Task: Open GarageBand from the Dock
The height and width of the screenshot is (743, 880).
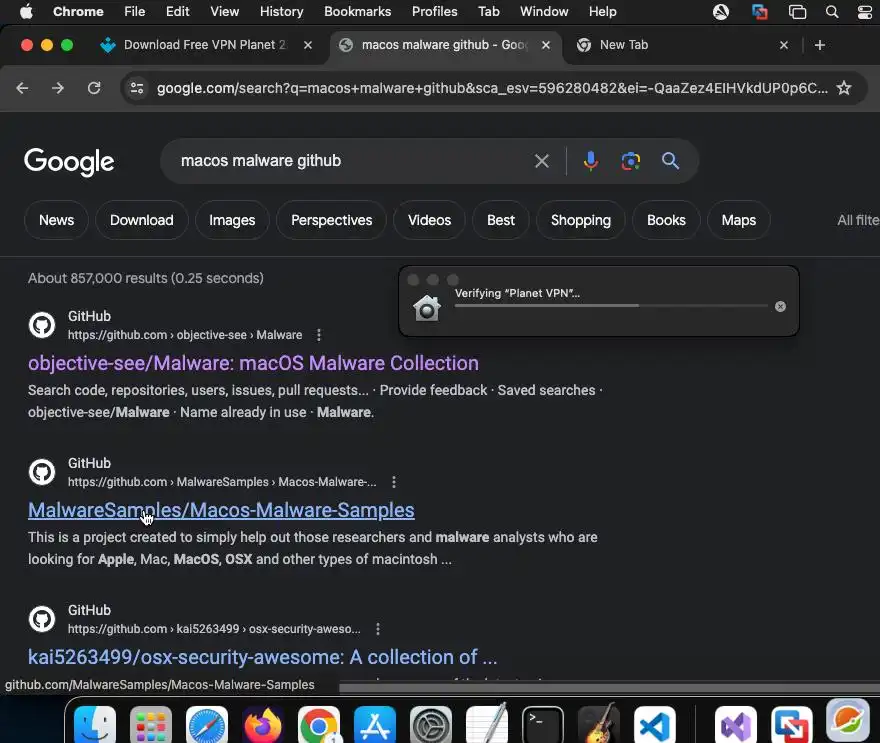Action: [x=599, y=724]
